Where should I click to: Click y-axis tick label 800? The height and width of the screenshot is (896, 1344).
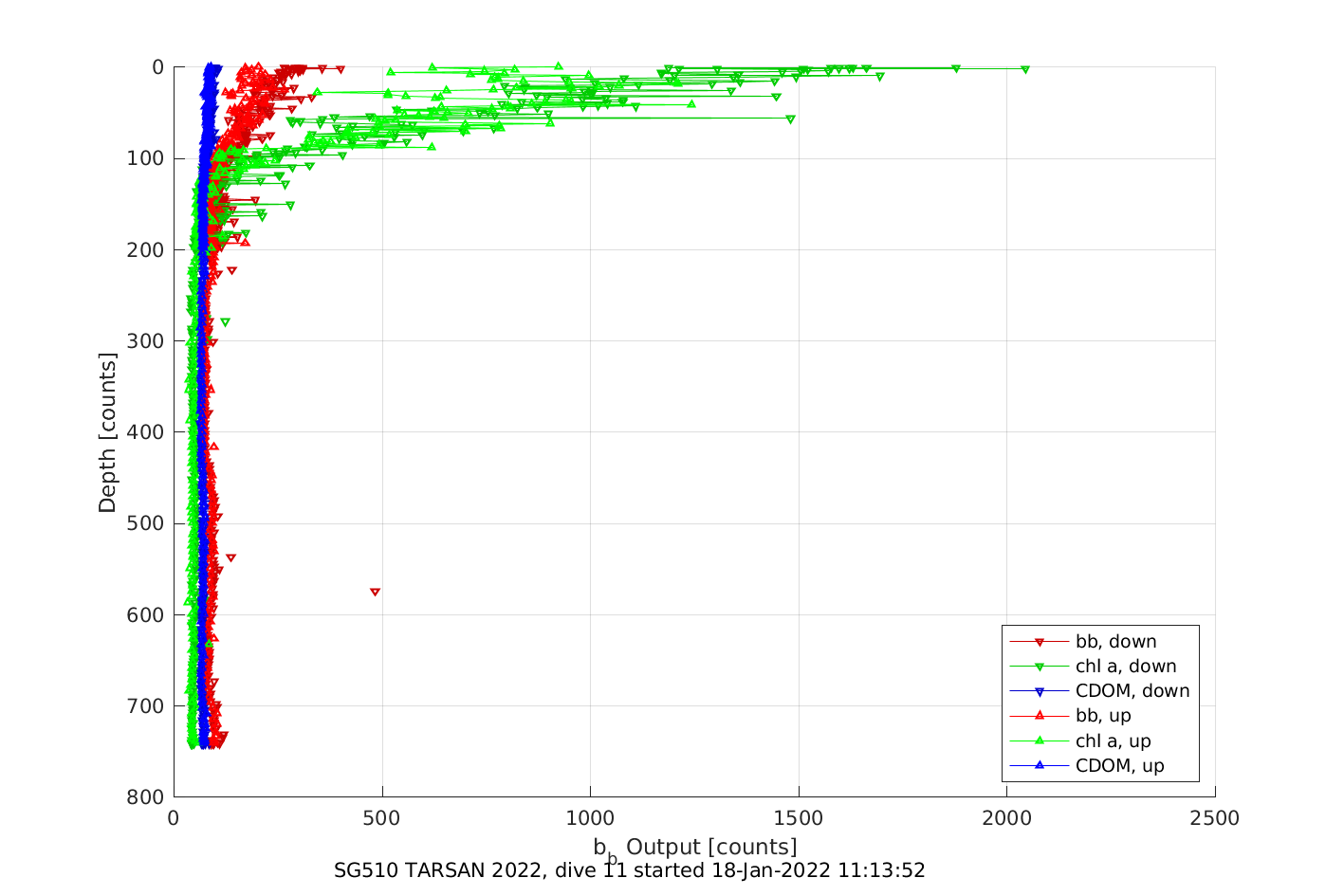145,797
